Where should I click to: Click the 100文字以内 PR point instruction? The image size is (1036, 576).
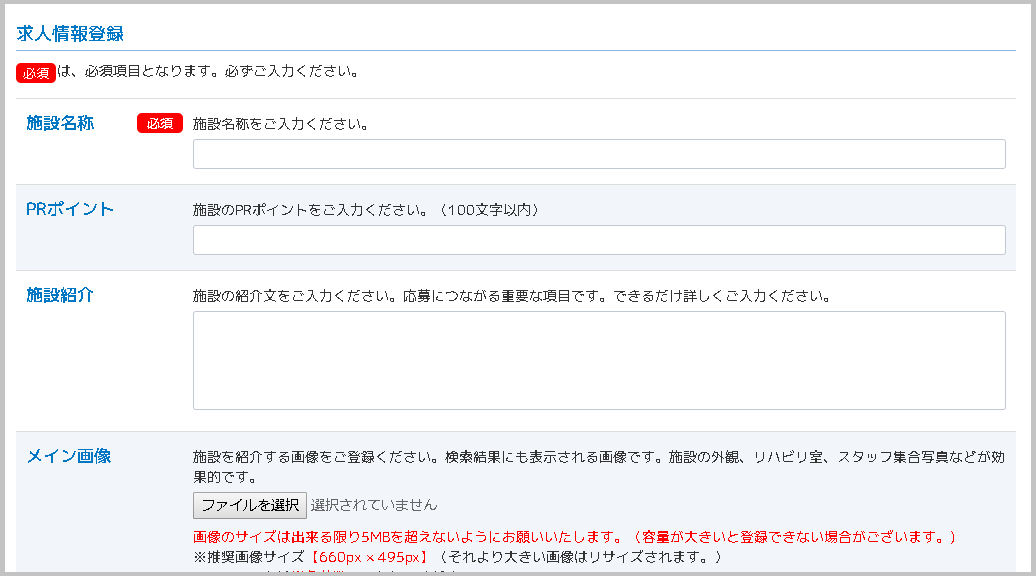click(x=367, y=210)
